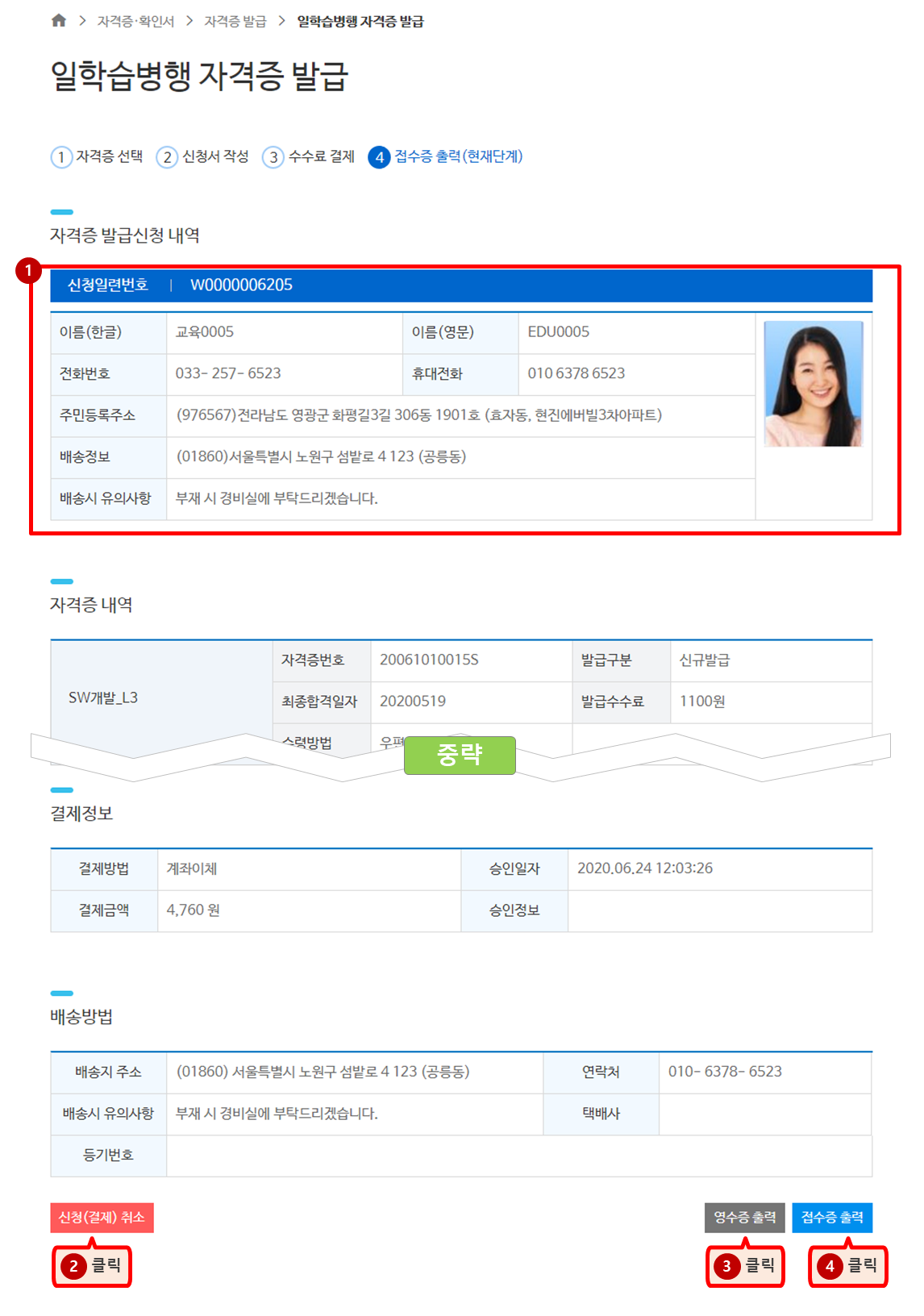
Task: Open the 자격증·확인서 breadcrumb link
Action: [135, 21]
